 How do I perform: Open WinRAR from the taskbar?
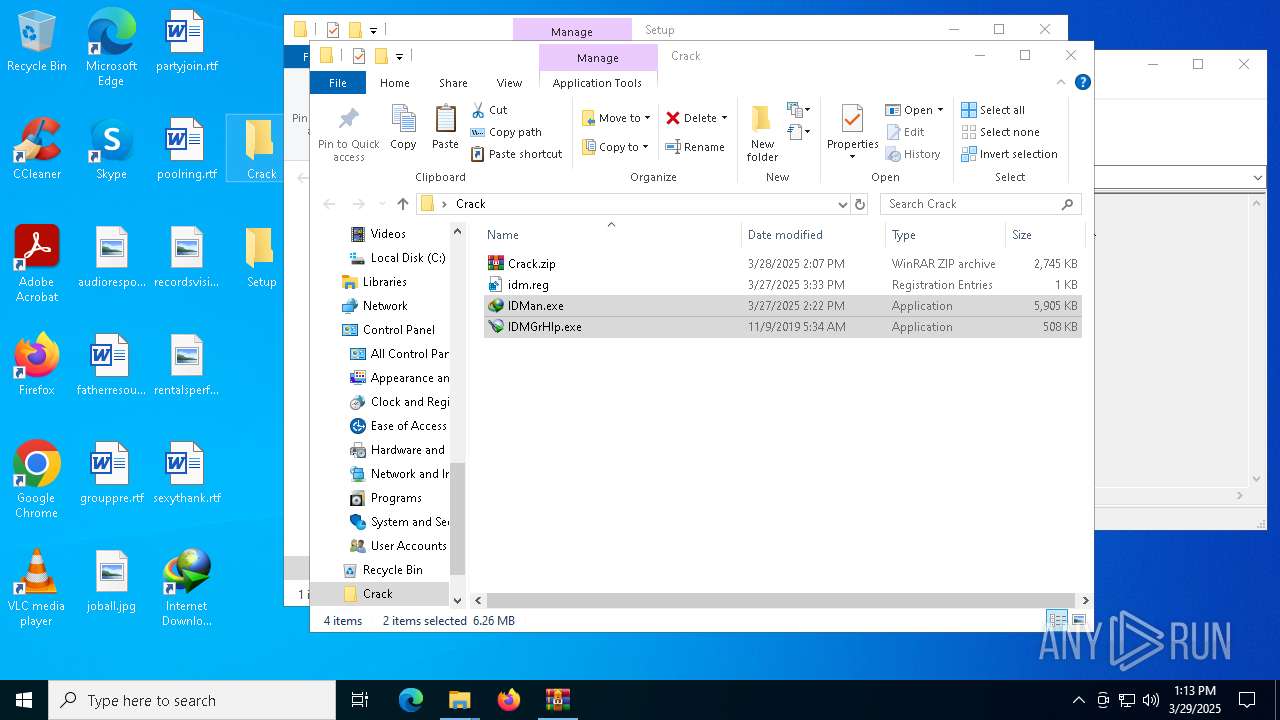click(x=557, y=700)
